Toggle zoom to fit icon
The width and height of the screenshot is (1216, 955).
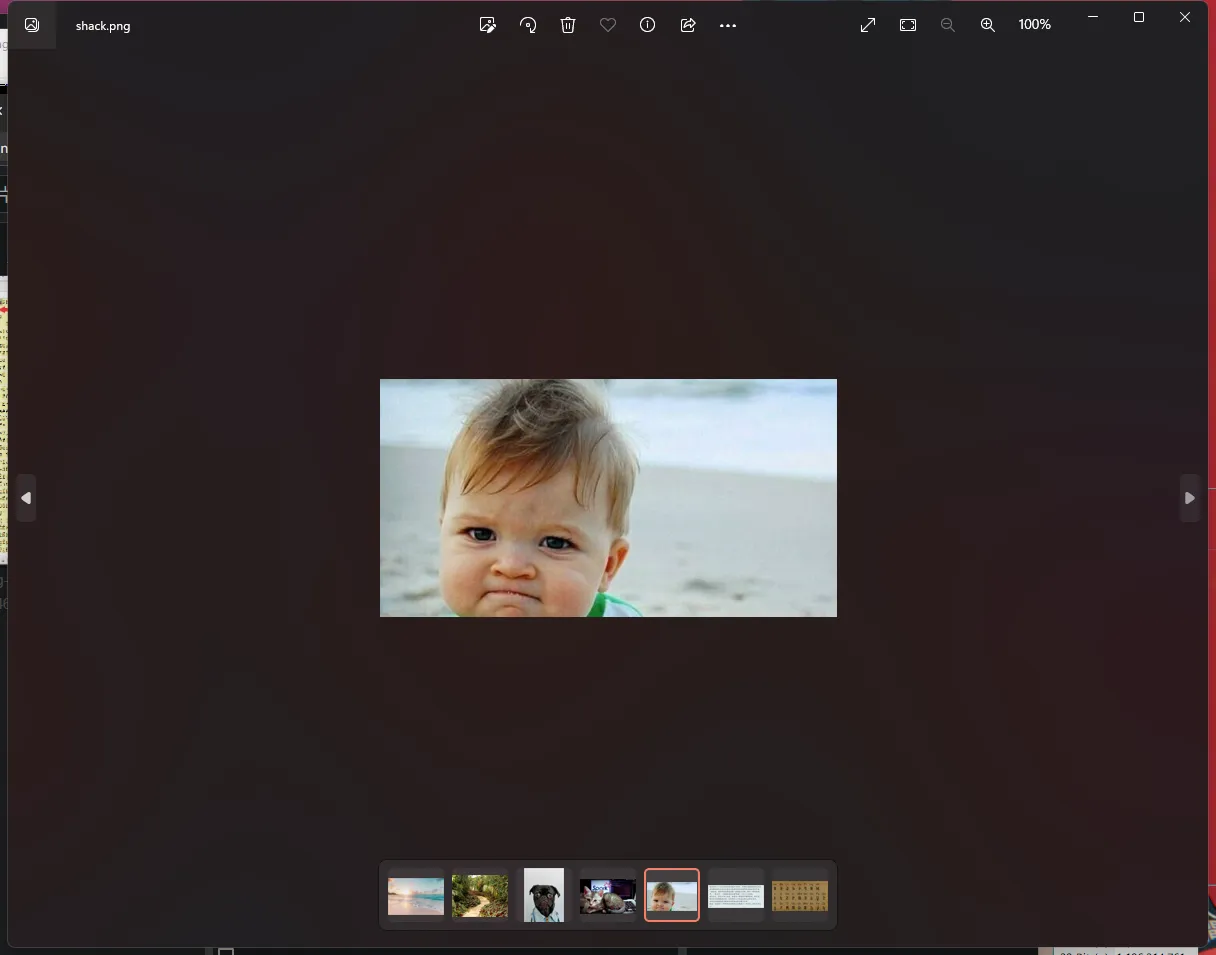coord(908,25)
